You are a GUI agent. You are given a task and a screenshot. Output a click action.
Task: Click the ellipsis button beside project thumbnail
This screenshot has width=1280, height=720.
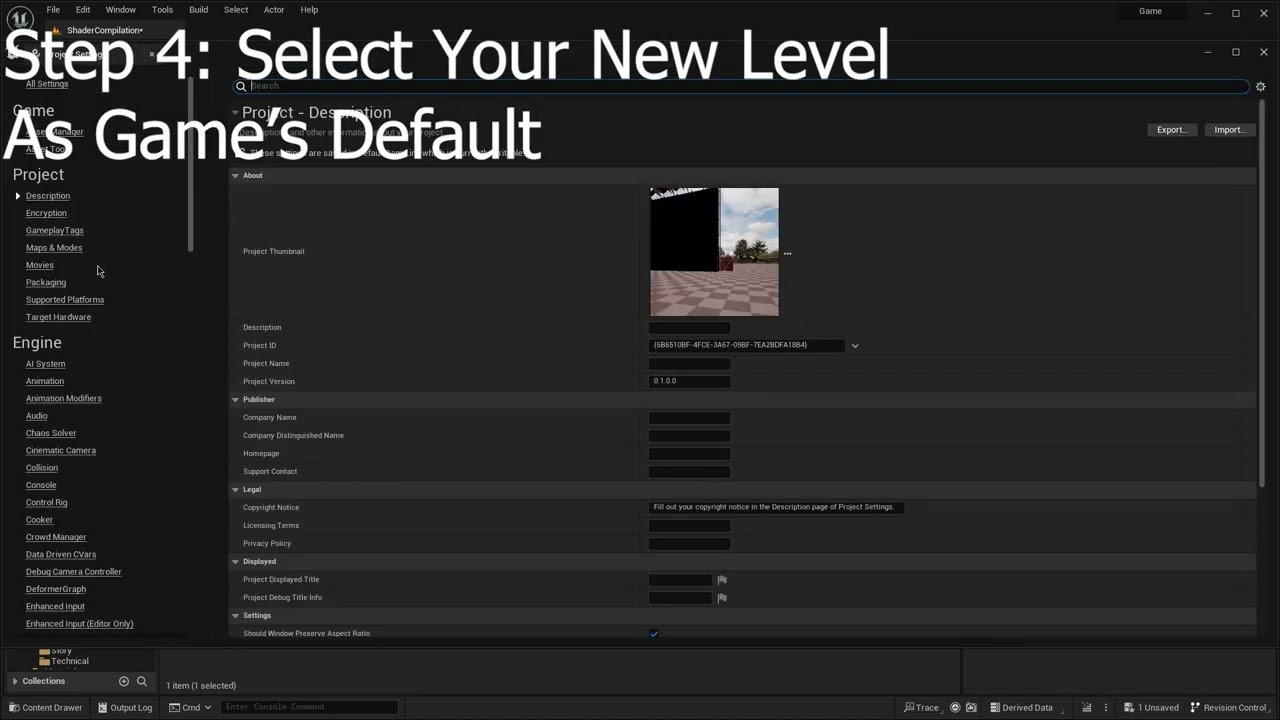click(788, 254)
